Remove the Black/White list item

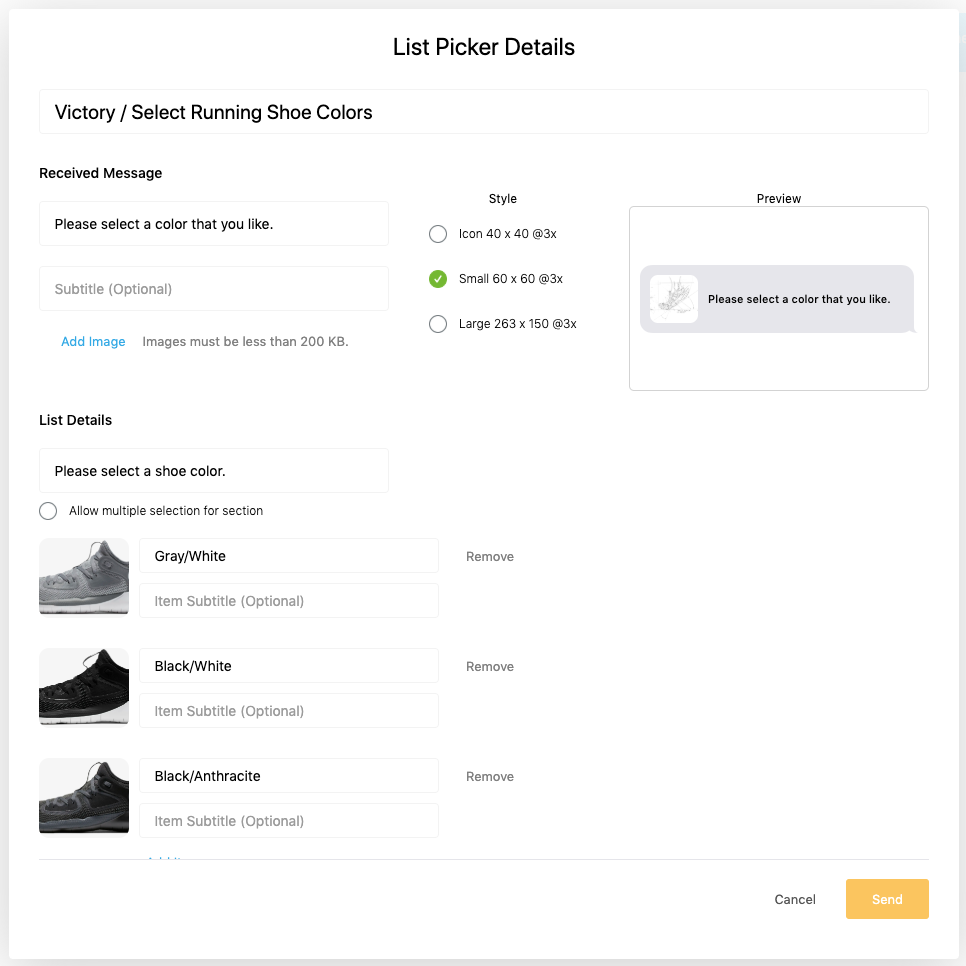click(490, 667)
